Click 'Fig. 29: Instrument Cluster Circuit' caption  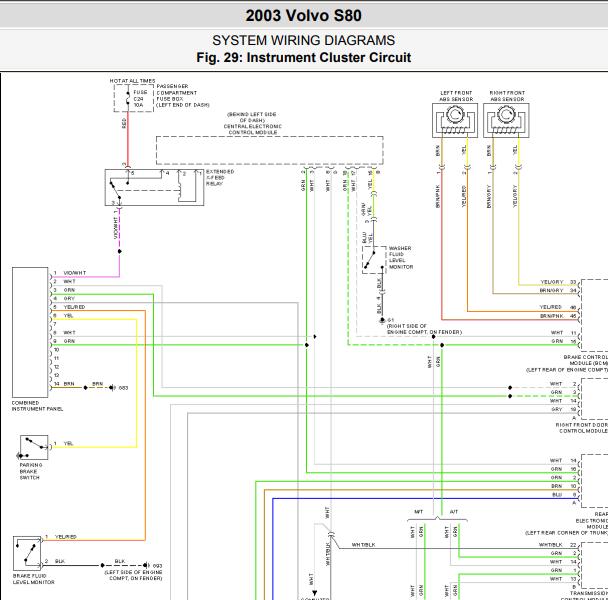click(x=304, y=57)
